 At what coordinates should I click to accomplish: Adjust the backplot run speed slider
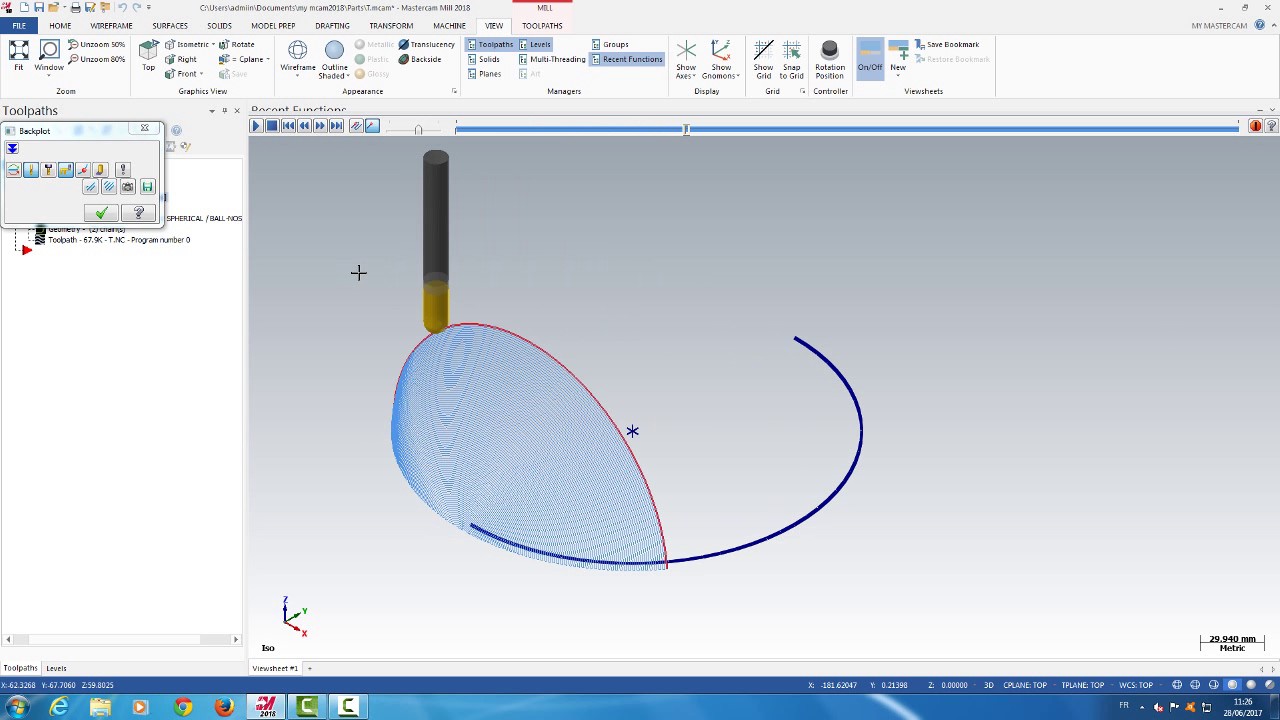(419, 128)
